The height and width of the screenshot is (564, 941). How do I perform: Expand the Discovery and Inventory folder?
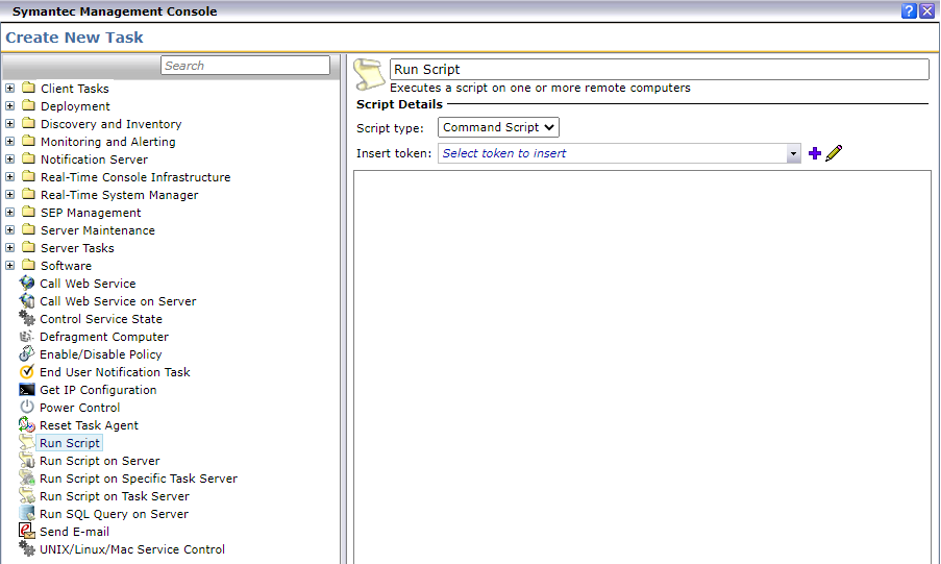pos(10,124)
